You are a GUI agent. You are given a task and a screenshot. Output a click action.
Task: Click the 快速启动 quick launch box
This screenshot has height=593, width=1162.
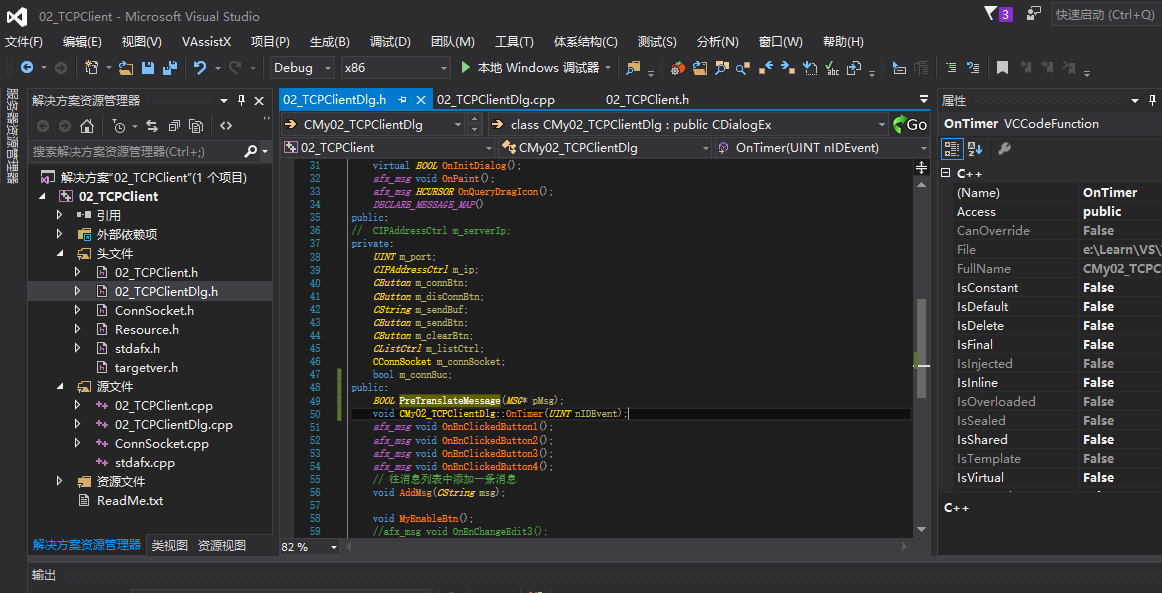click(1105, 14)
